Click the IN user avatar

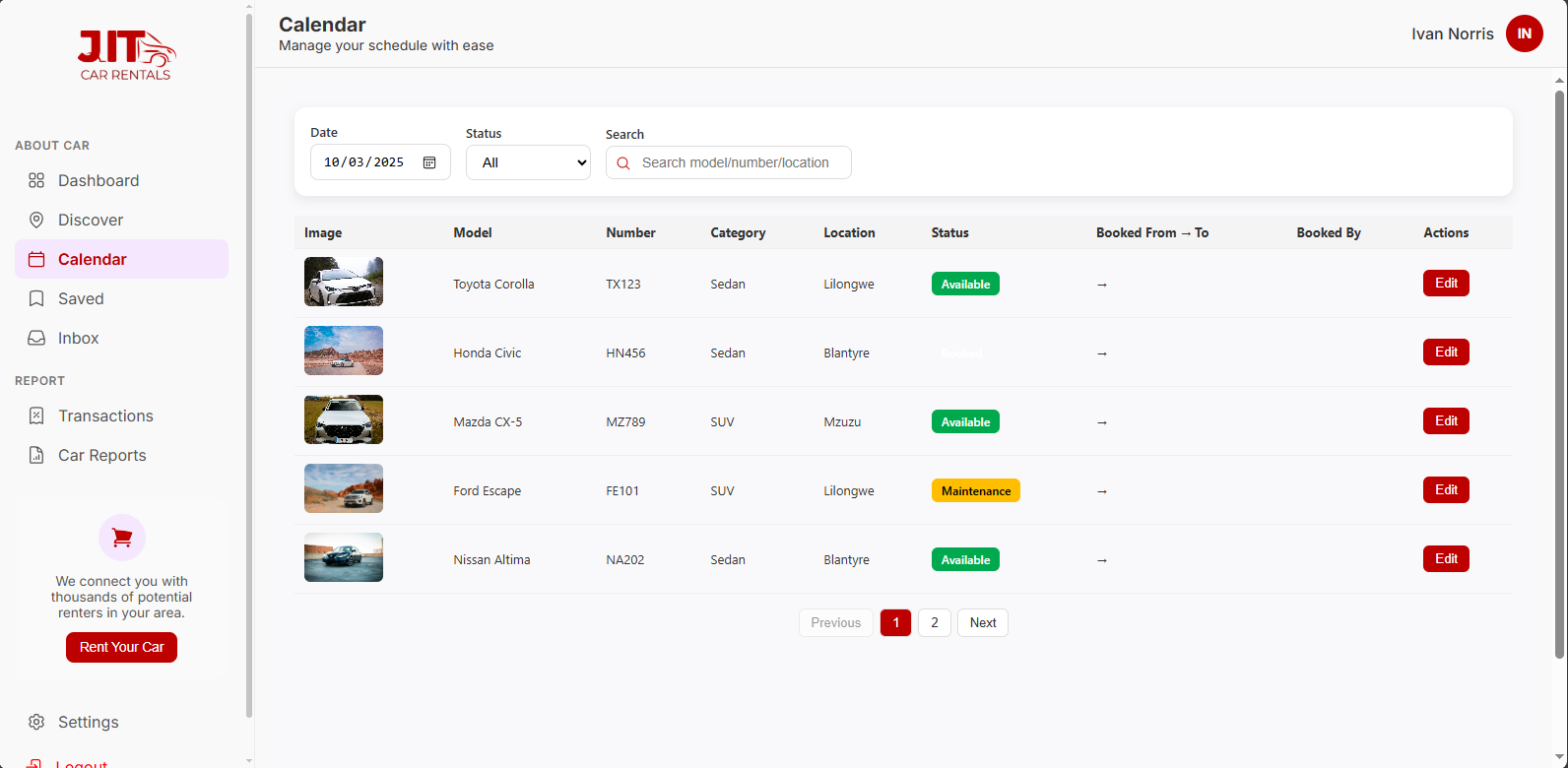1525,33
